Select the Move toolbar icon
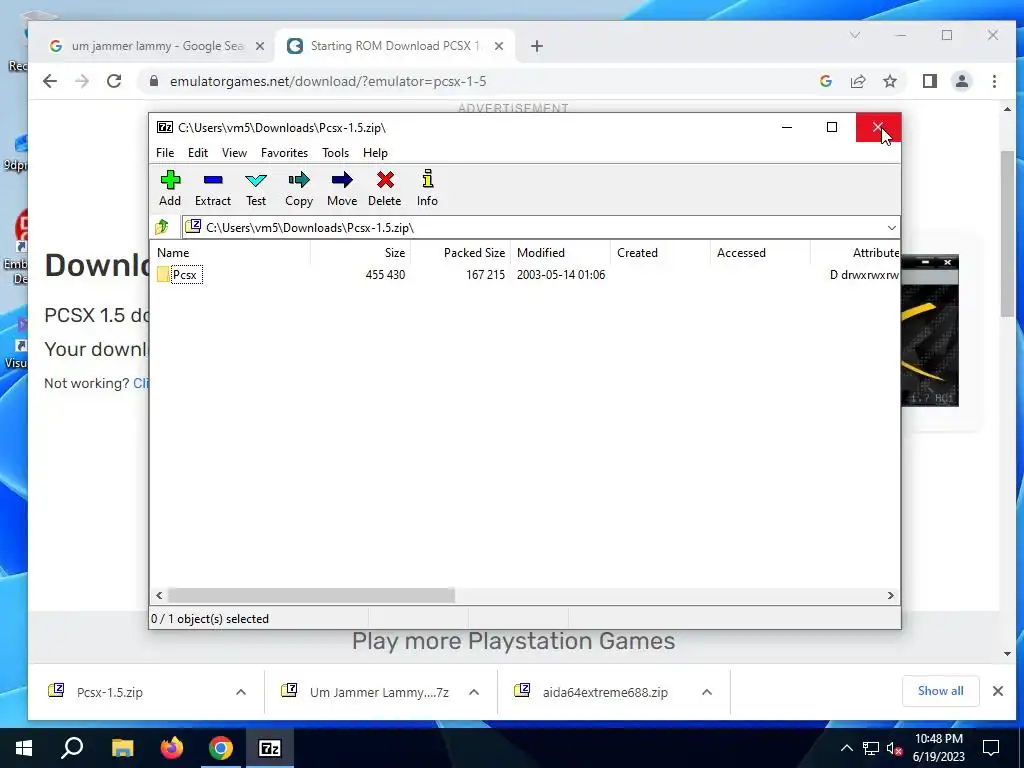Image resolution: width=1024 pixels, height=768 pixels. [x=342, y=188]
